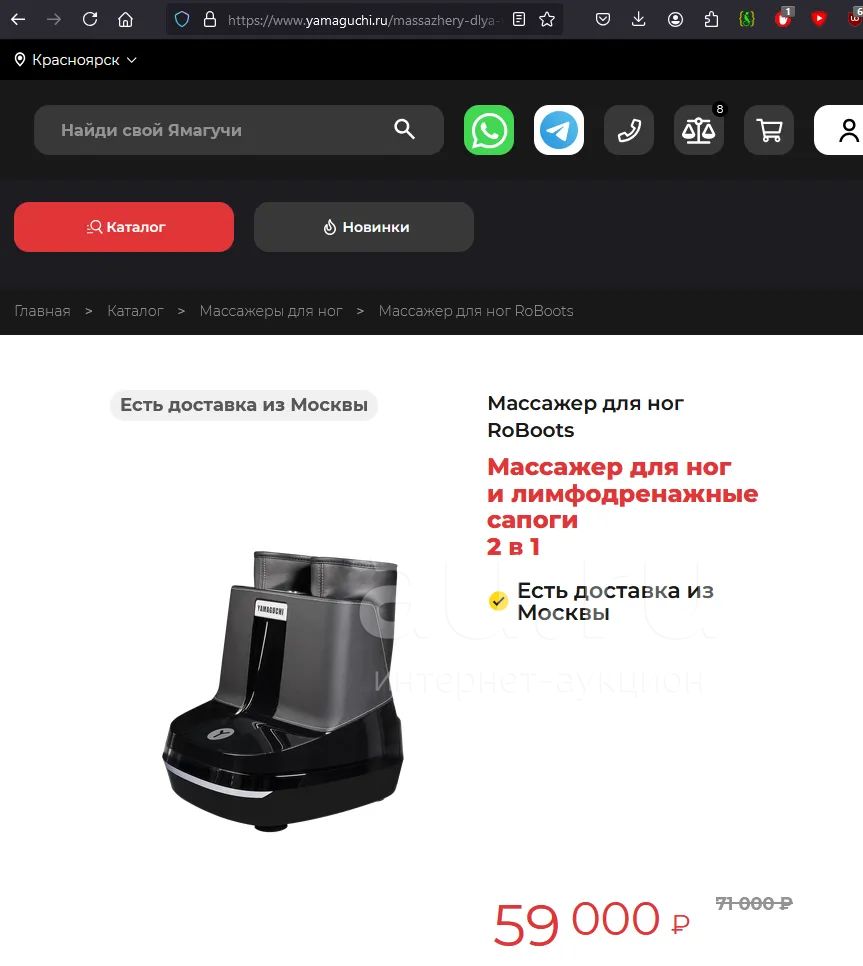This screenshot has height=966, width=863.
Task: Open Массажеры для ног breadcrumb
Action: (x=271, y=311)
